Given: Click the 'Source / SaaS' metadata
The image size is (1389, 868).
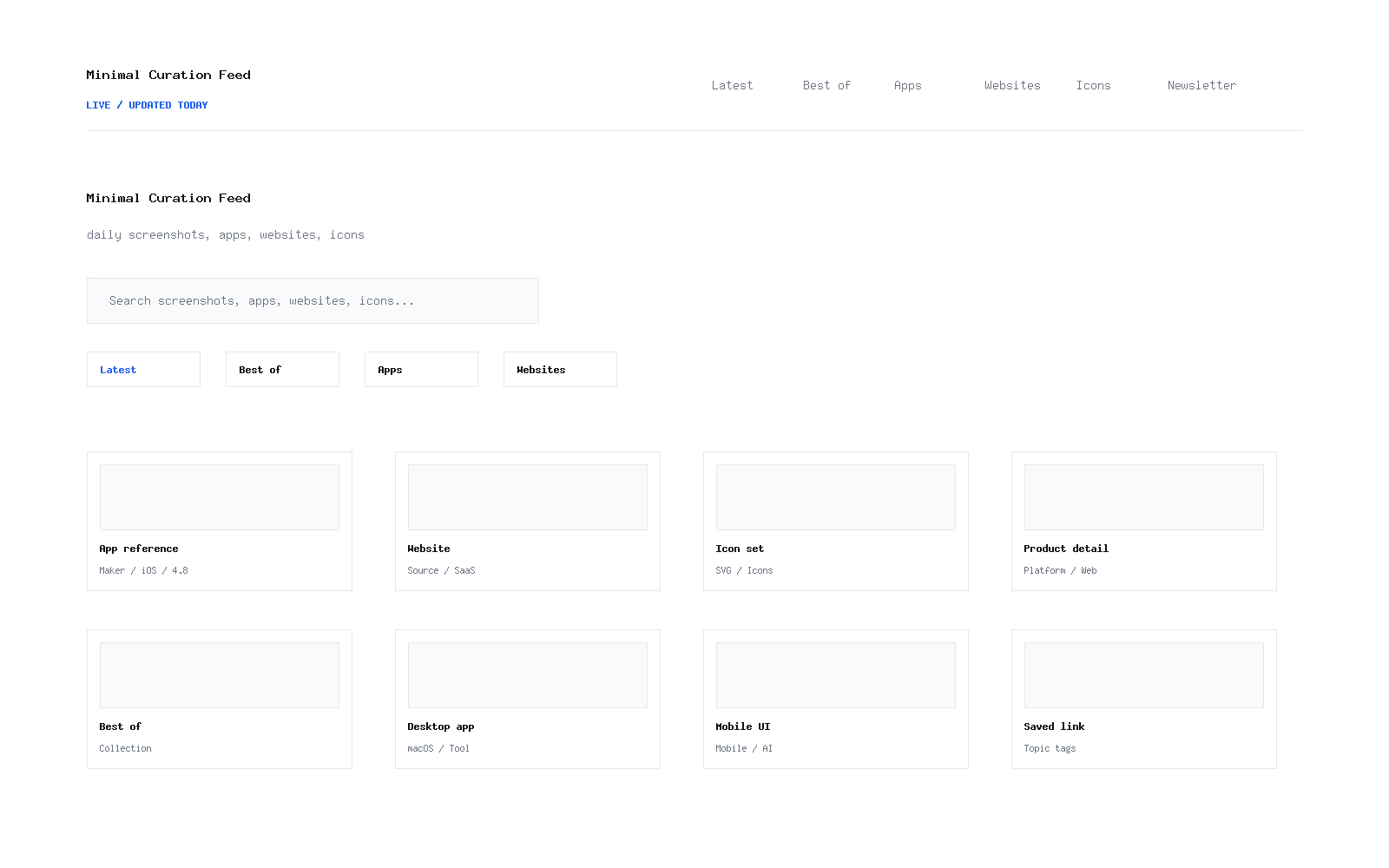Looking at the screenshot, I should tap(441, 570).
